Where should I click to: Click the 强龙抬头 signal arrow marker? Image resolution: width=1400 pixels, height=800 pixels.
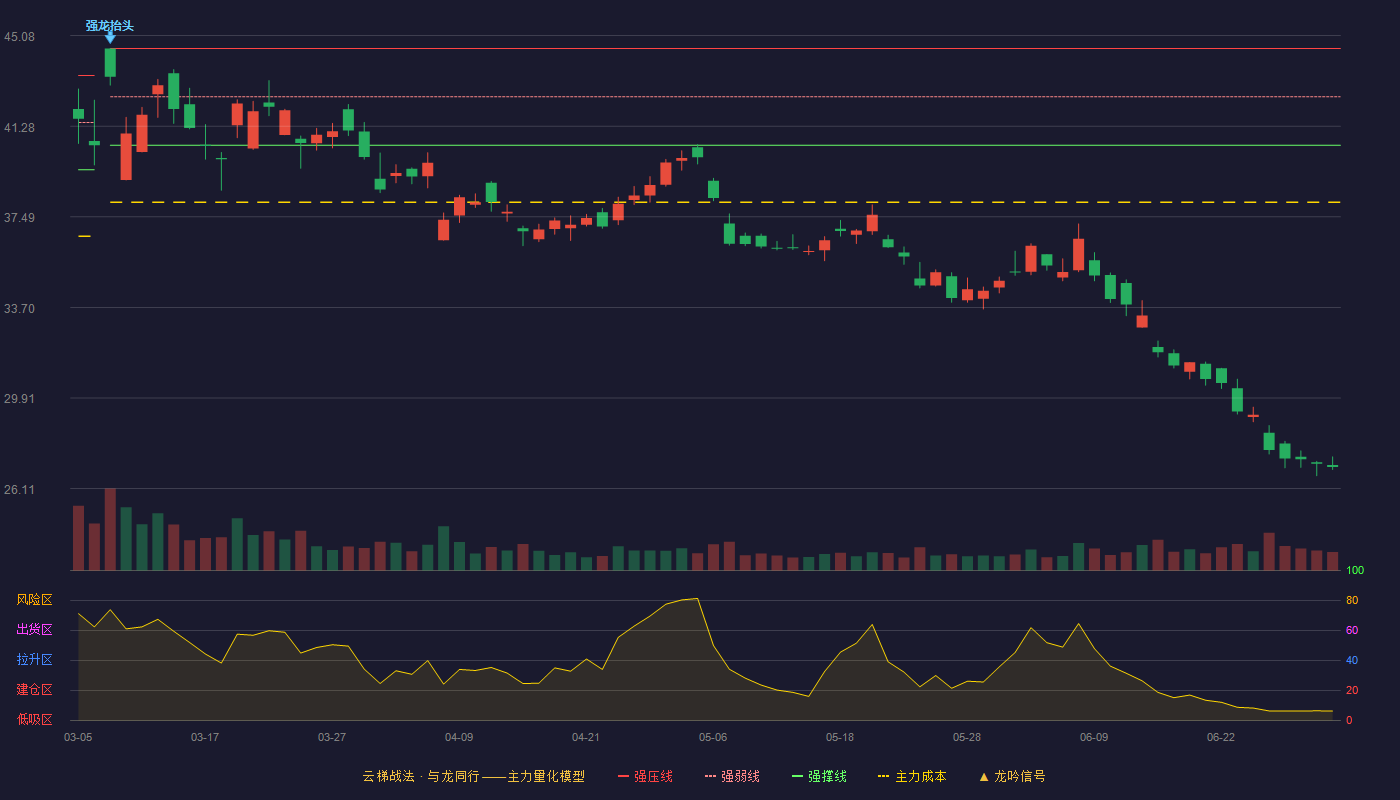(x=110, y=38)
